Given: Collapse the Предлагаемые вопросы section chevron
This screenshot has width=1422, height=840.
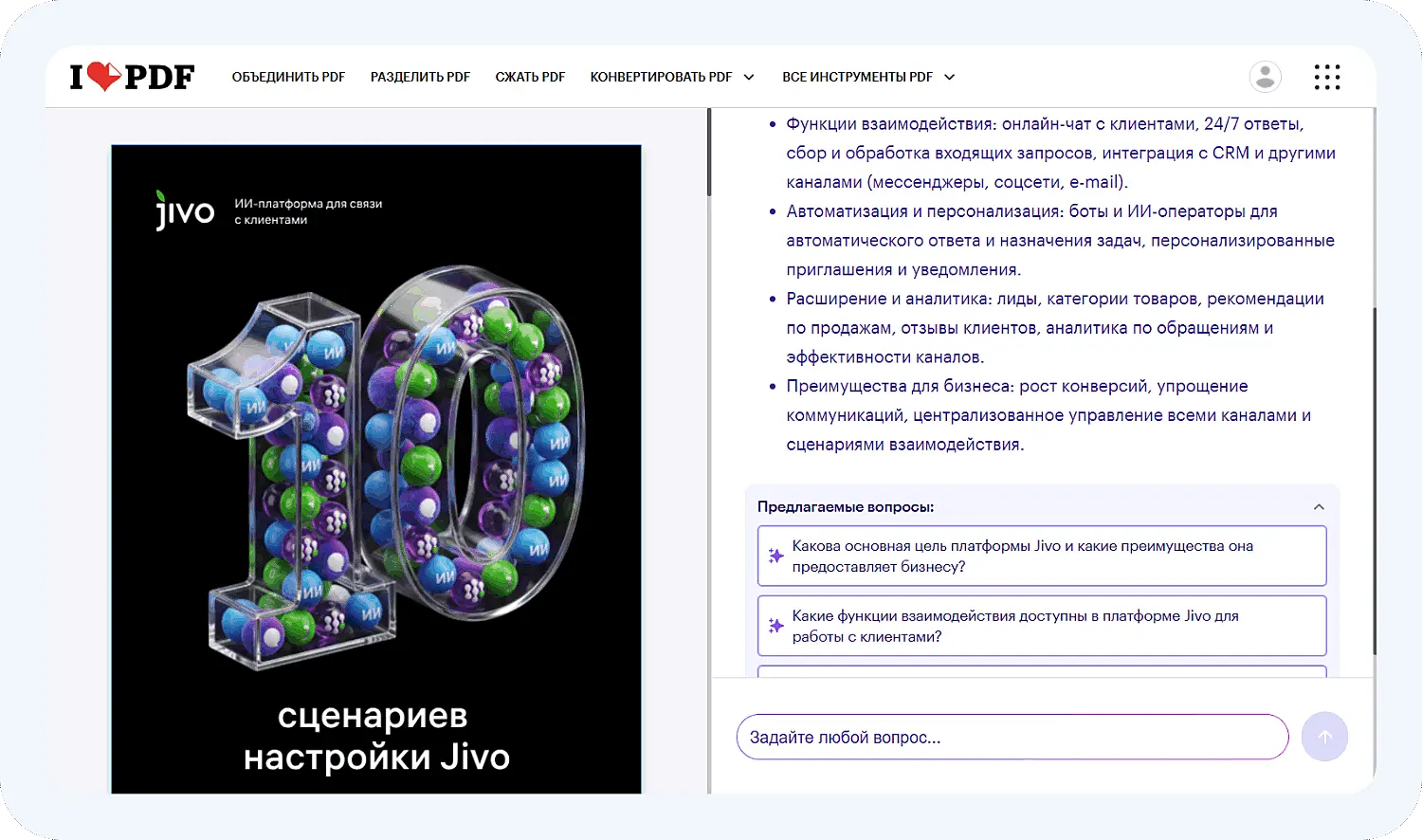Looking at the screenshot, I should [x=1319, y=507].
